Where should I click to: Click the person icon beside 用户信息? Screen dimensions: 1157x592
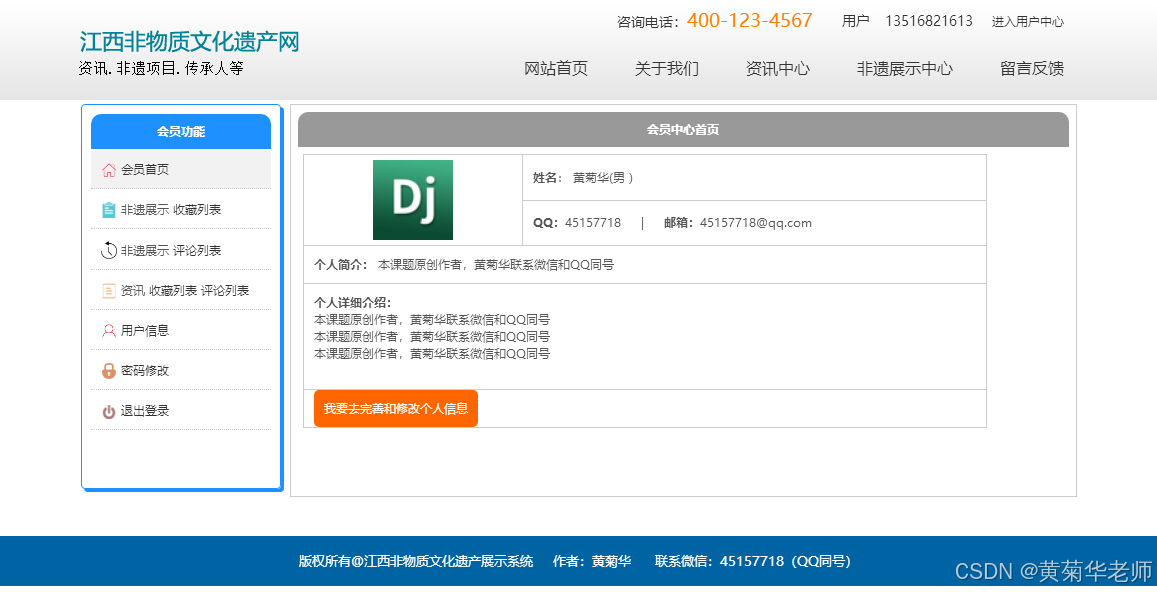[110, 330]
